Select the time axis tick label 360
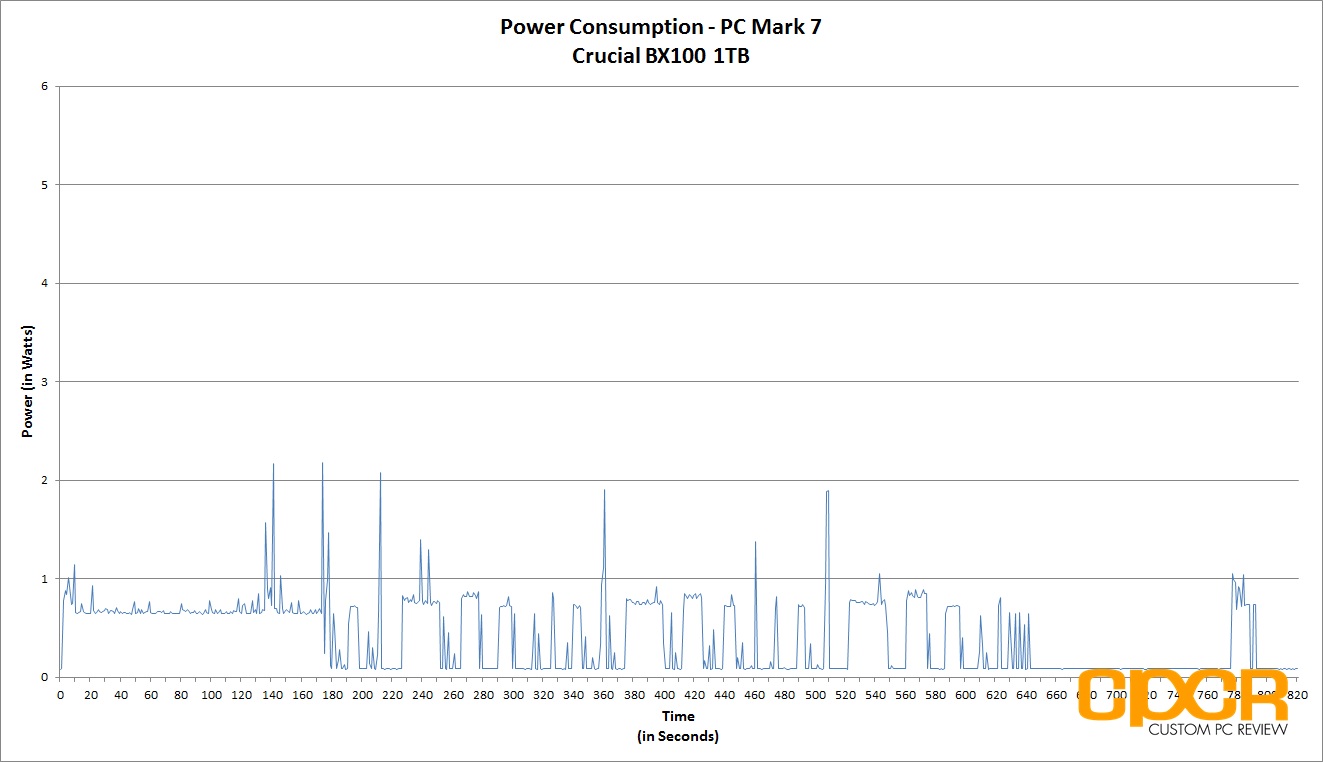This screenshot has width=1323, height=762. click(603, 694)
